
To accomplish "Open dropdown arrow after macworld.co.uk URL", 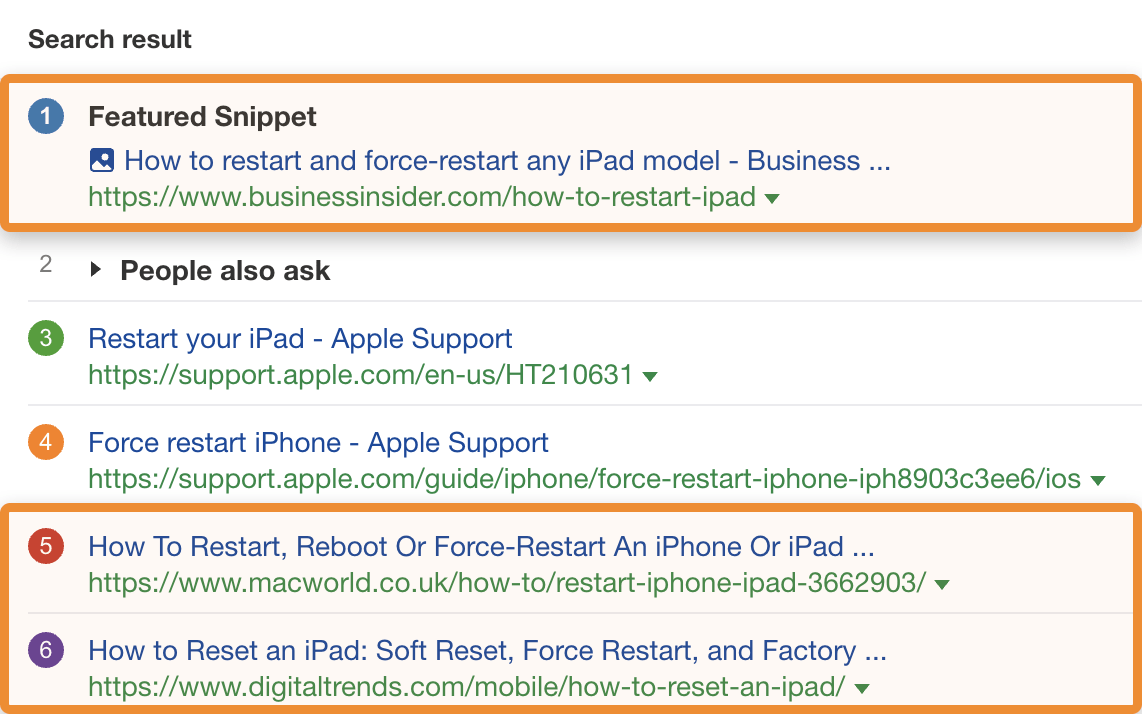I will [x=942, y=585].
